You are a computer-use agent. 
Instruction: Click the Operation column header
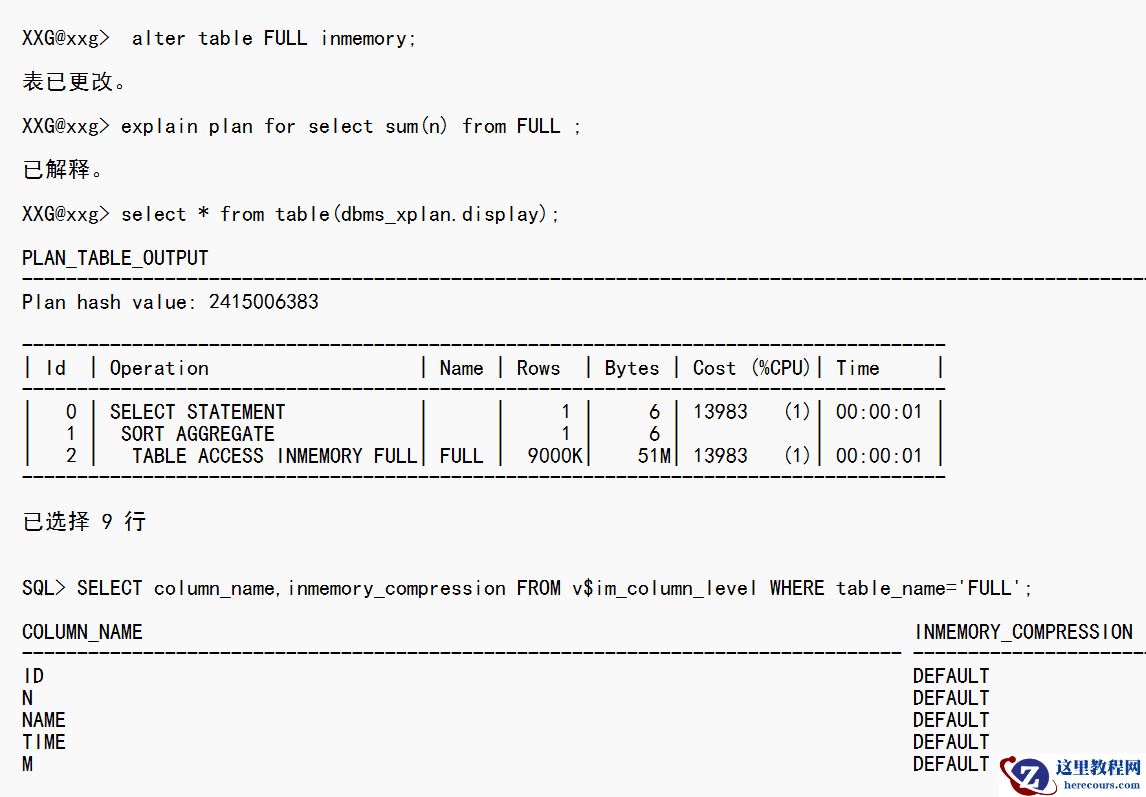pos(159,368)
